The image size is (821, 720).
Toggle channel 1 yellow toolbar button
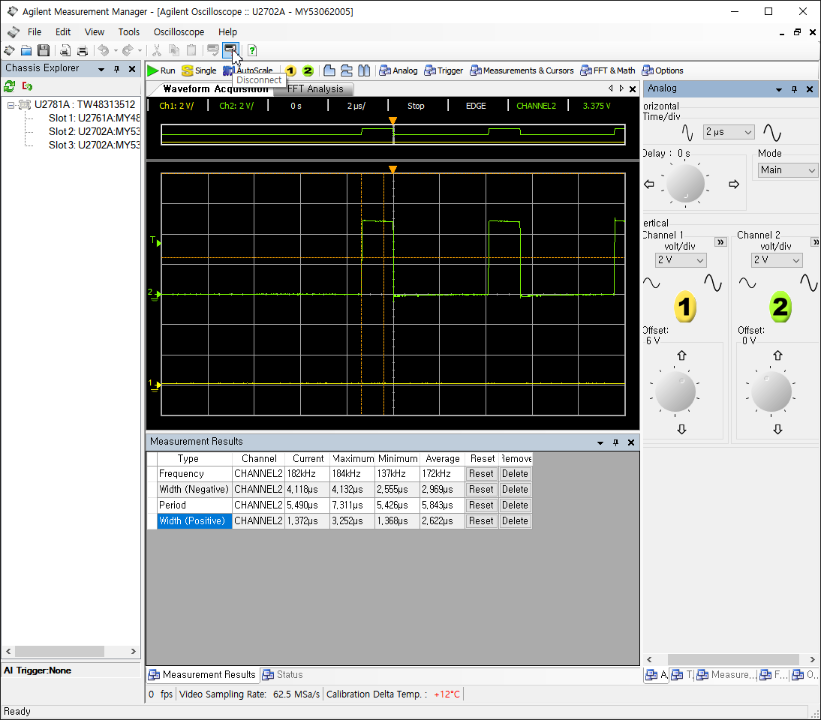point(291,71)
